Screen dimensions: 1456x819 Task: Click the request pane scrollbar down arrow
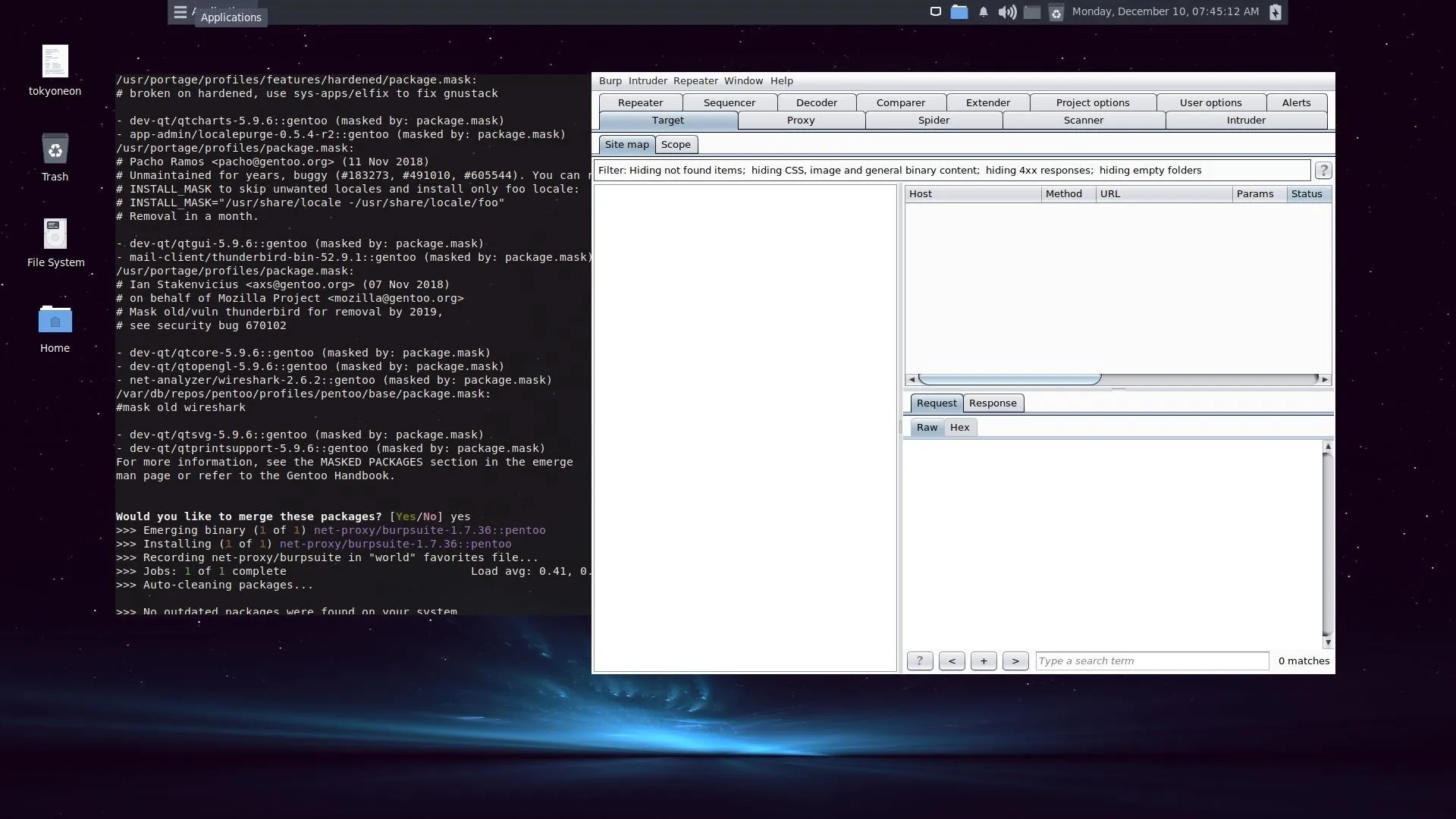tap(1328, 643)
